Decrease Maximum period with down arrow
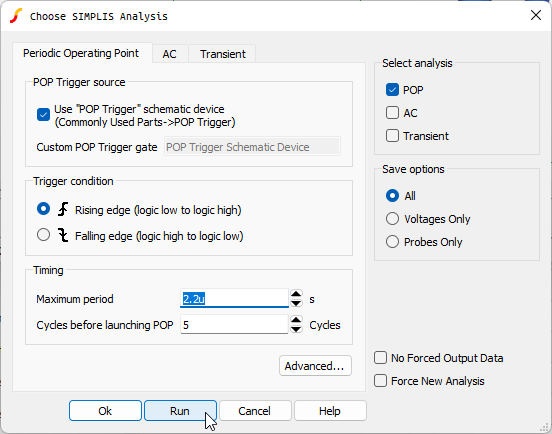This screenshot has width=552, height=434. click(296, 303)
